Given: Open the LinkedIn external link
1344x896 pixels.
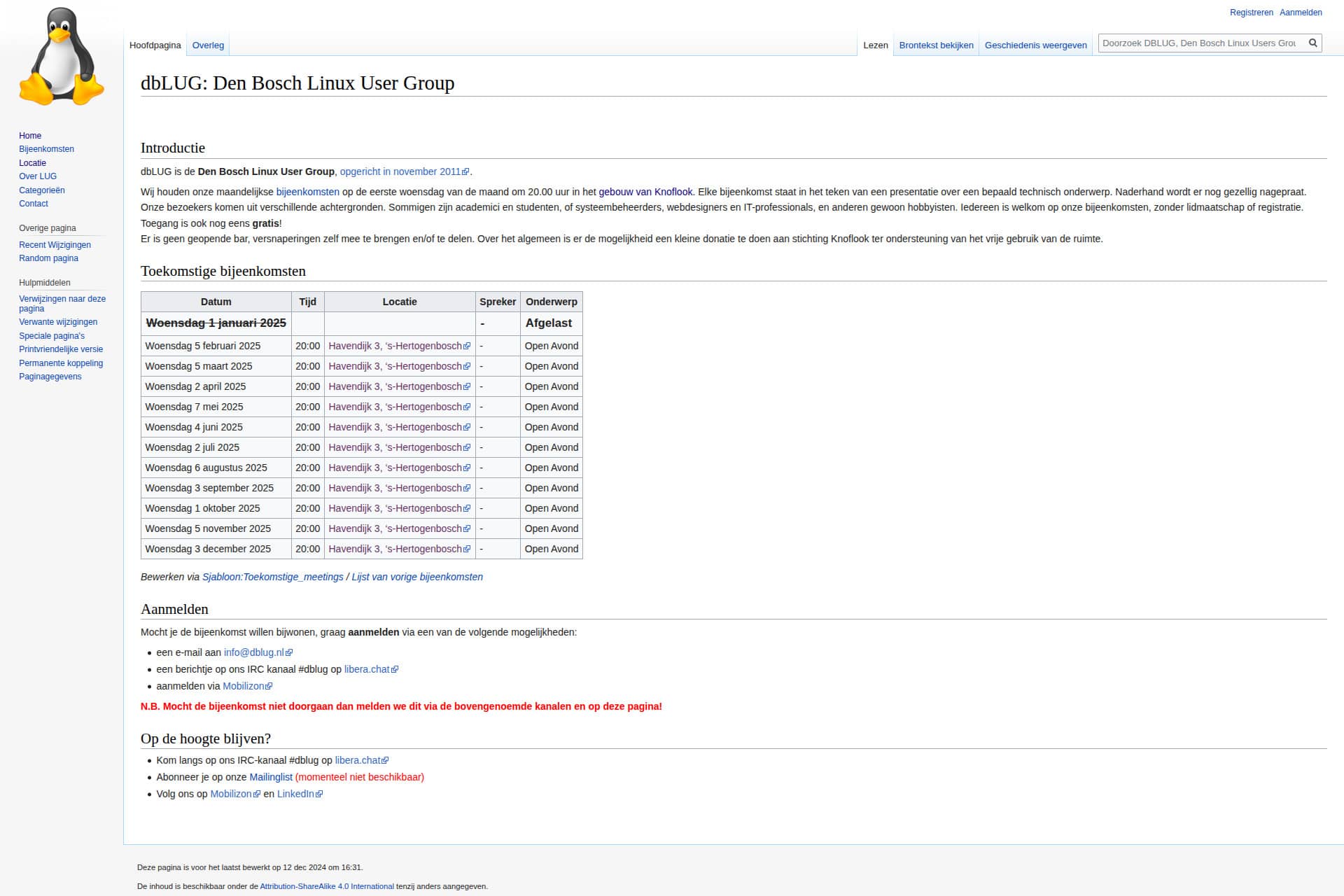Looking at the screenshot, I should pos(295,794).
